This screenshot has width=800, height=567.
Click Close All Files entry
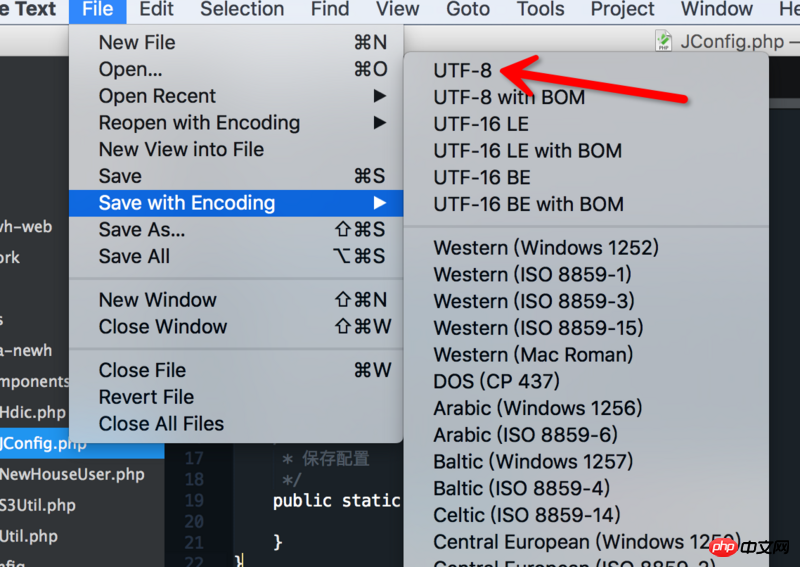(x=161, y=423)
